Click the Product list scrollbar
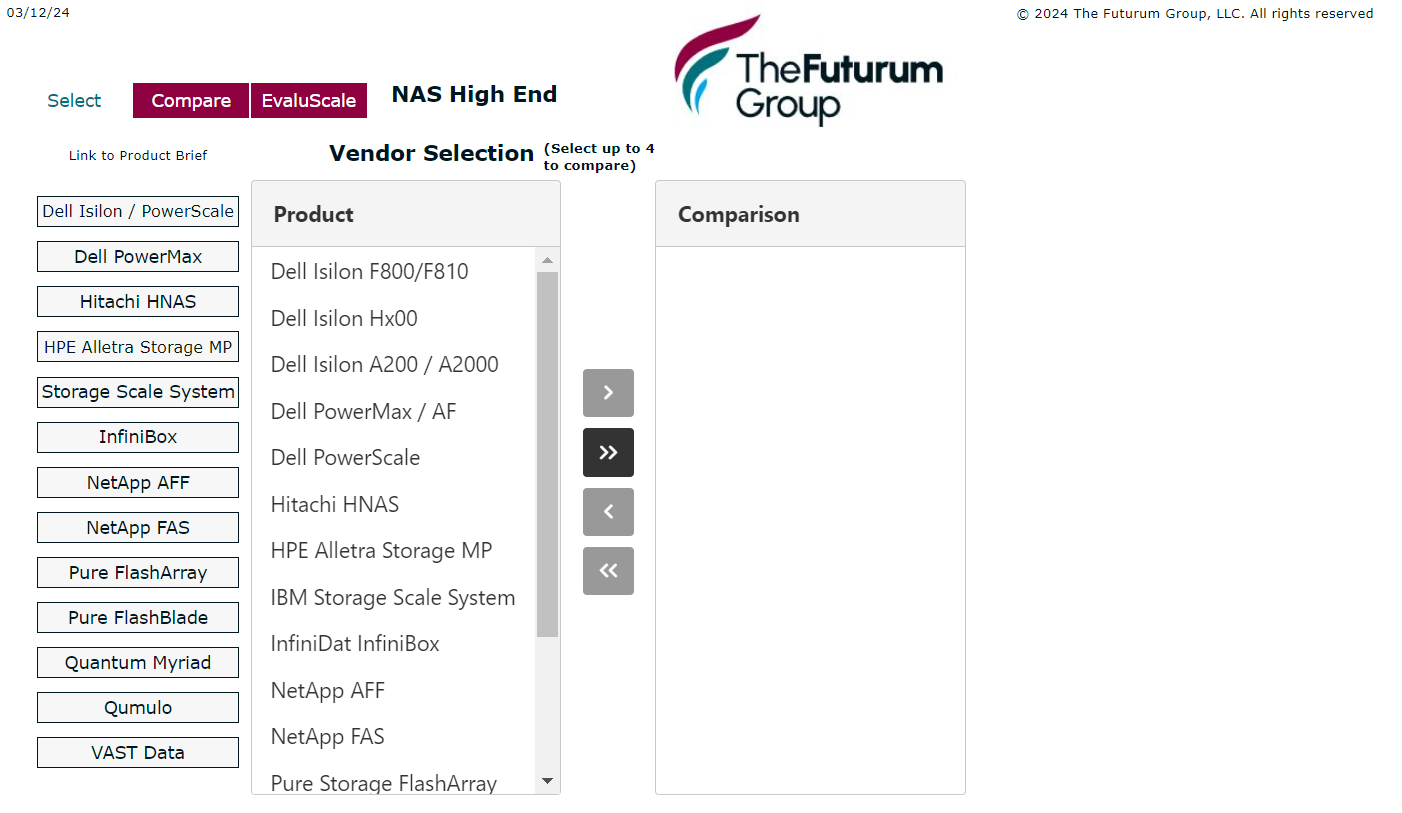 pos(547,450)
